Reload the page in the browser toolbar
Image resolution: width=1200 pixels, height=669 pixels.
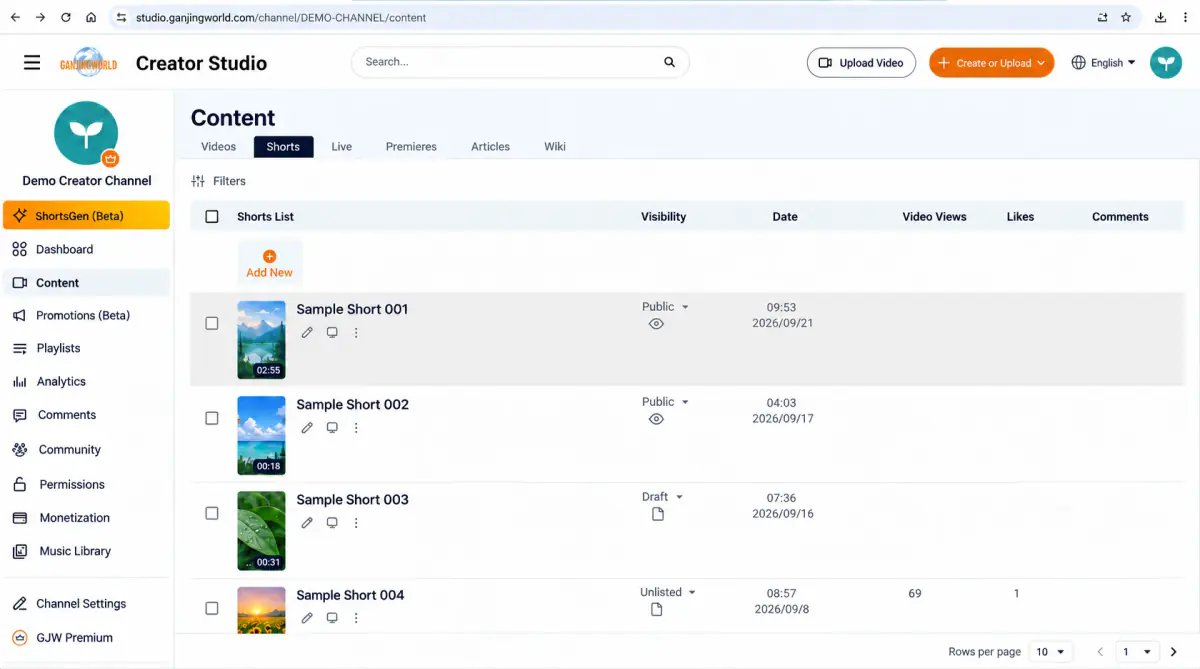(66, 17)
